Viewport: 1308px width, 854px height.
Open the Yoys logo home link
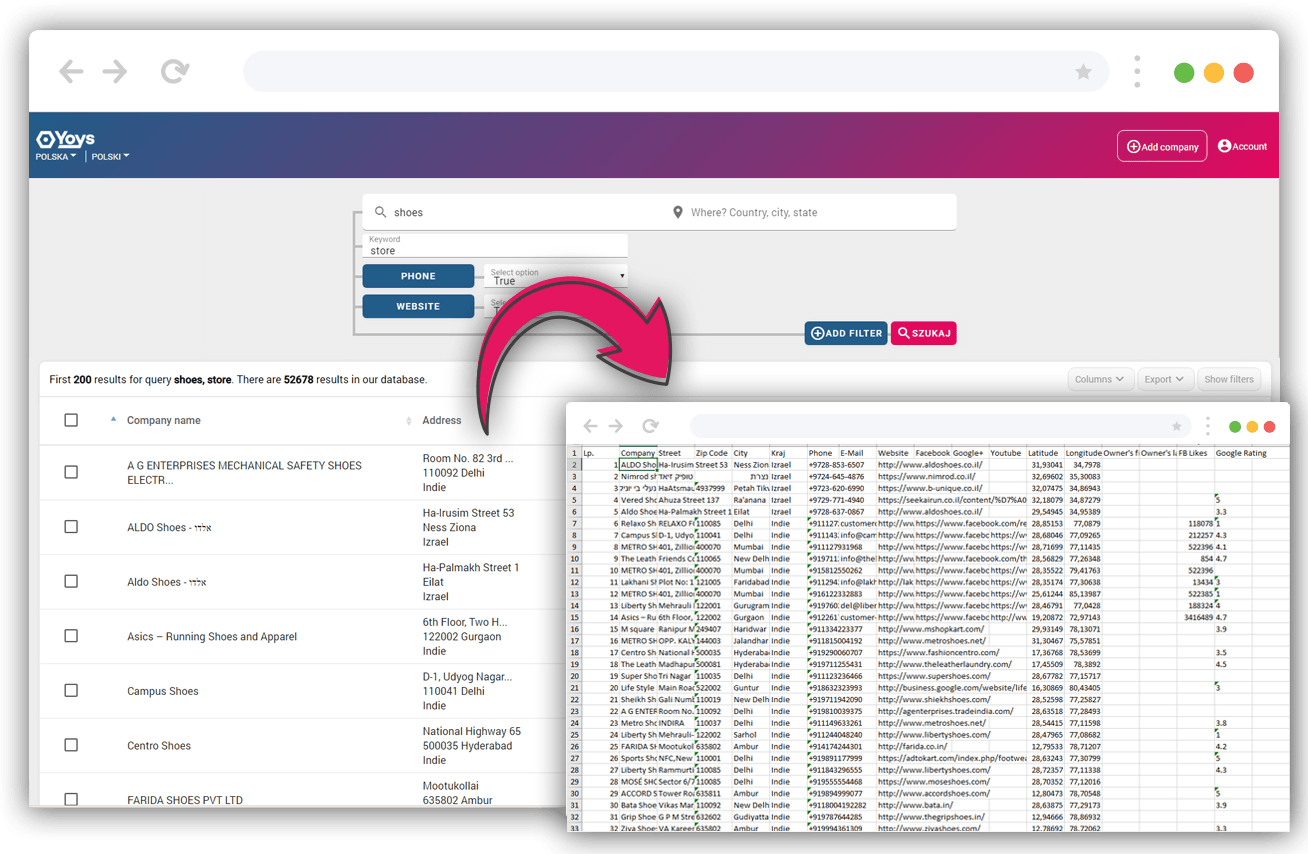pos(66,140)
